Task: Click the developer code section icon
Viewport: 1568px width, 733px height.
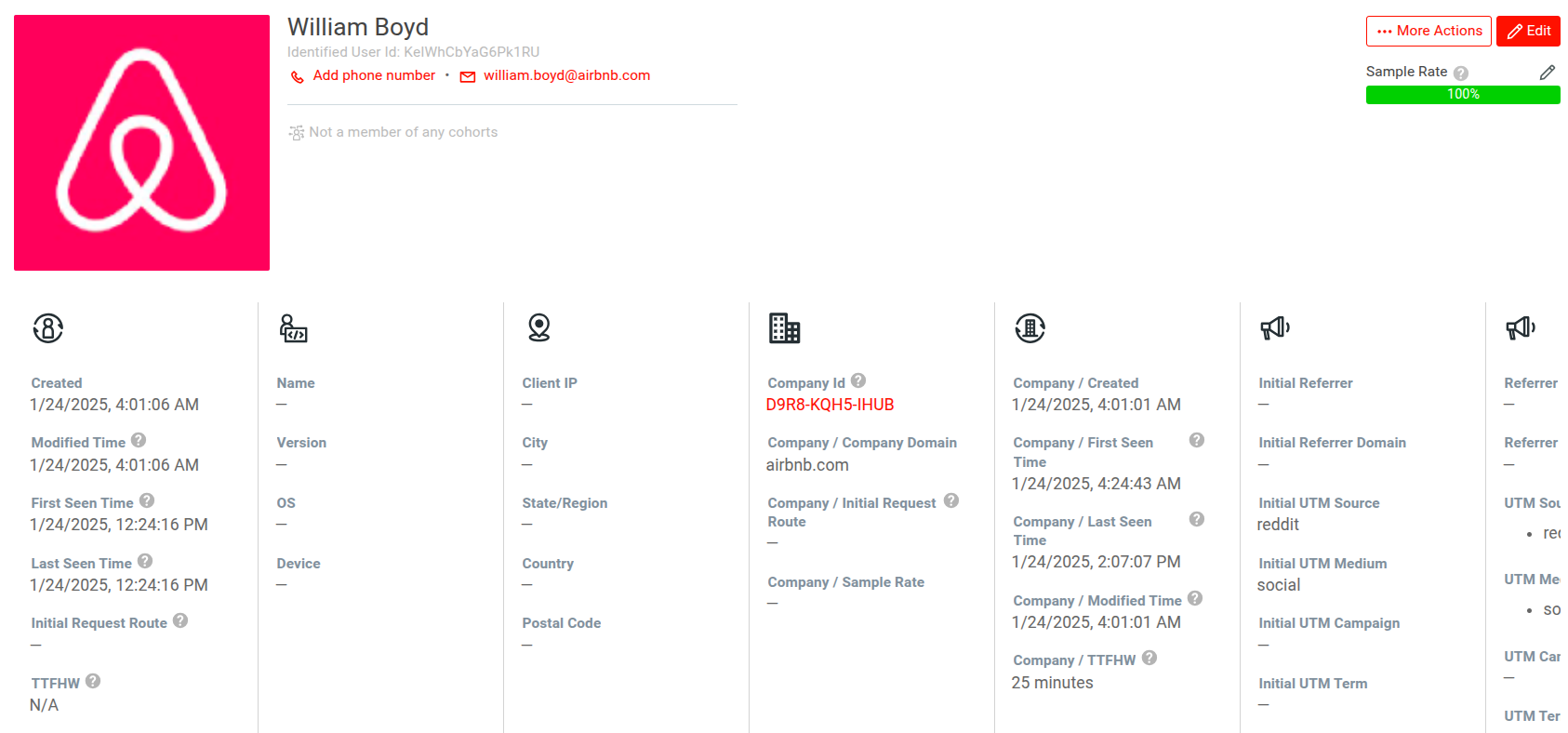Action: click(x=293, y=327)
